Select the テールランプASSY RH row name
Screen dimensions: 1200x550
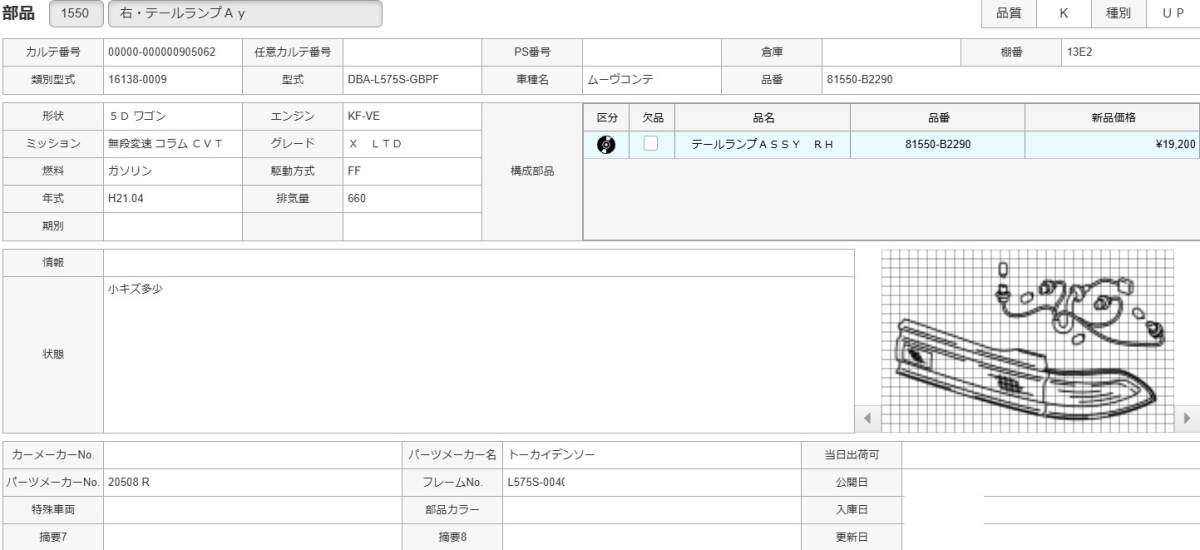(763, 144)
